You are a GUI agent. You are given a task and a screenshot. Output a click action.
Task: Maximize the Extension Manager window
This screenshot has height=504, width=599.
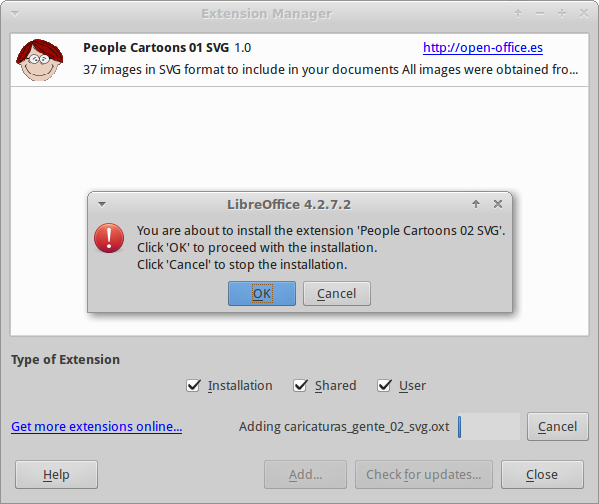tap(562, 13)
